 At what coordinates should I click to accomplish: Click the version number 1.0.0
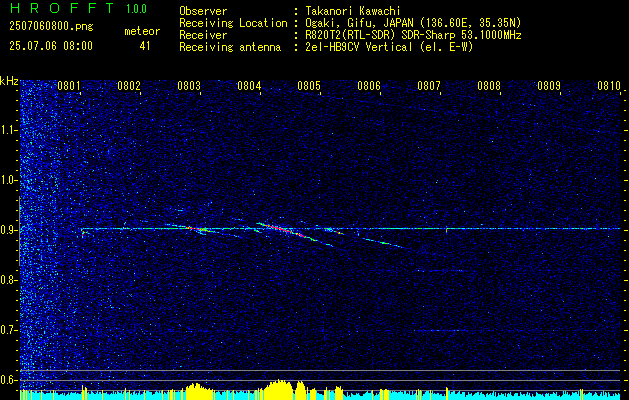[x=136, y=9]
